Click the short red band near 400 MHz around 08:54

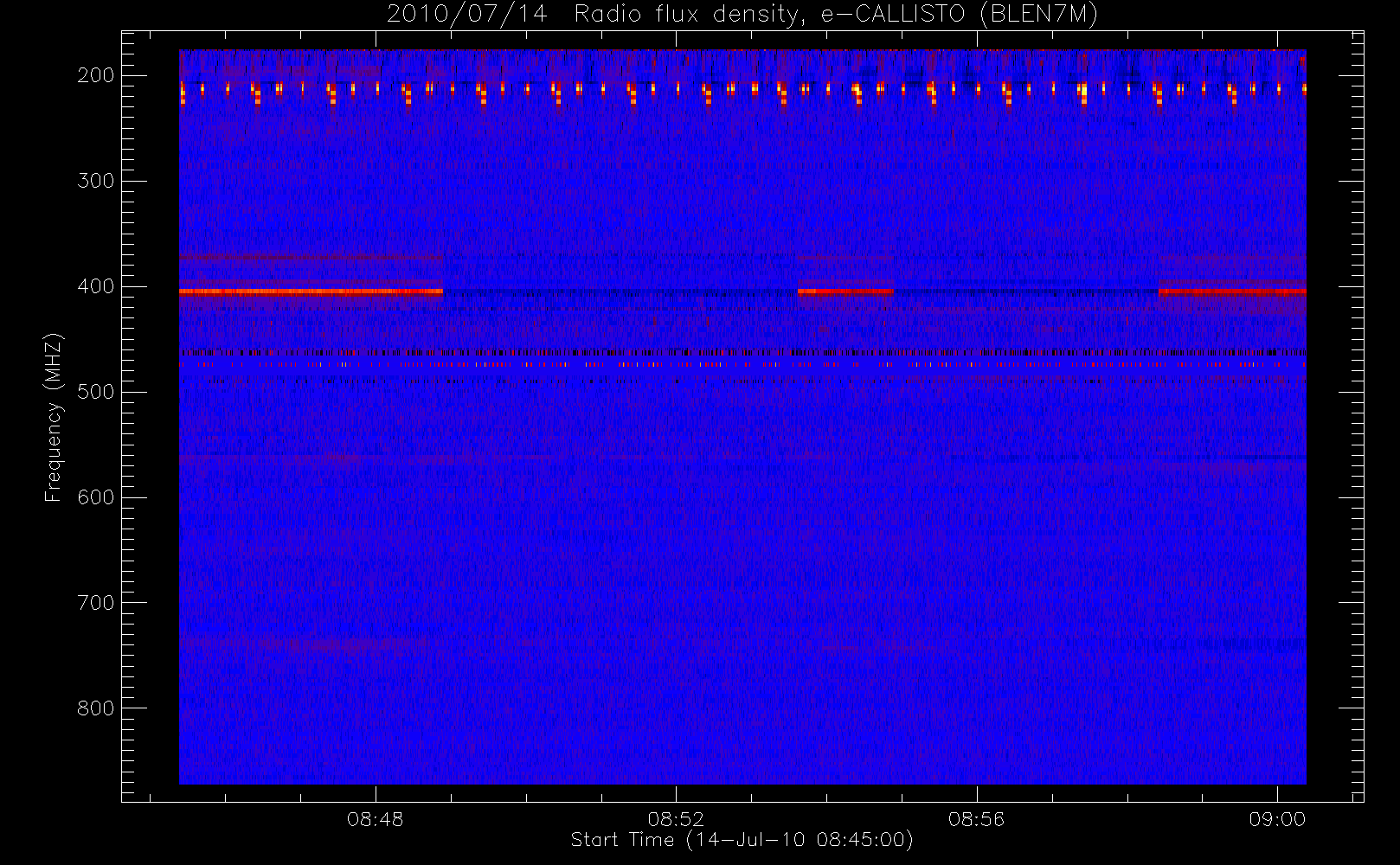click(845, 292)
